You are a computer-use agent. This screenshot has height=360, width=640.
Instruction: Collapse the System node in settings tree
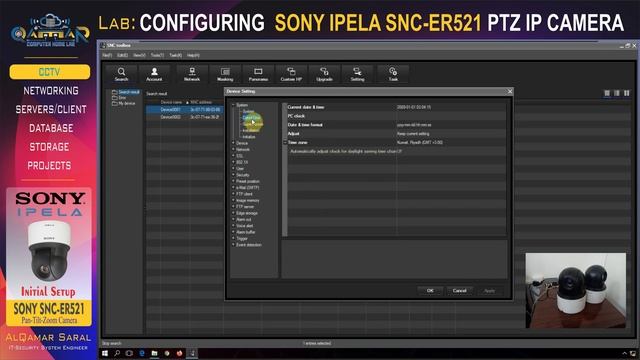233,105
